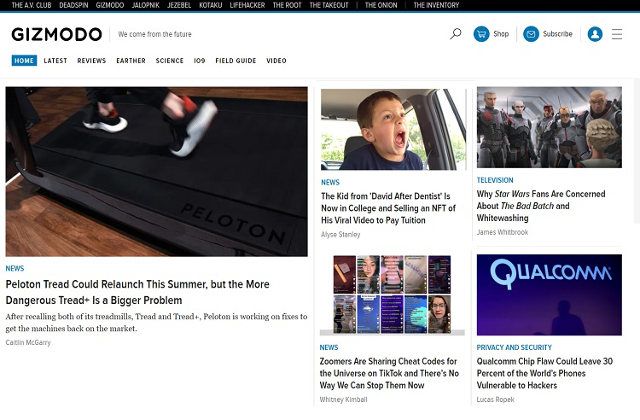The image size is (640, 420).
Task: Open the Video section
Action: click(x=276, y=60)
